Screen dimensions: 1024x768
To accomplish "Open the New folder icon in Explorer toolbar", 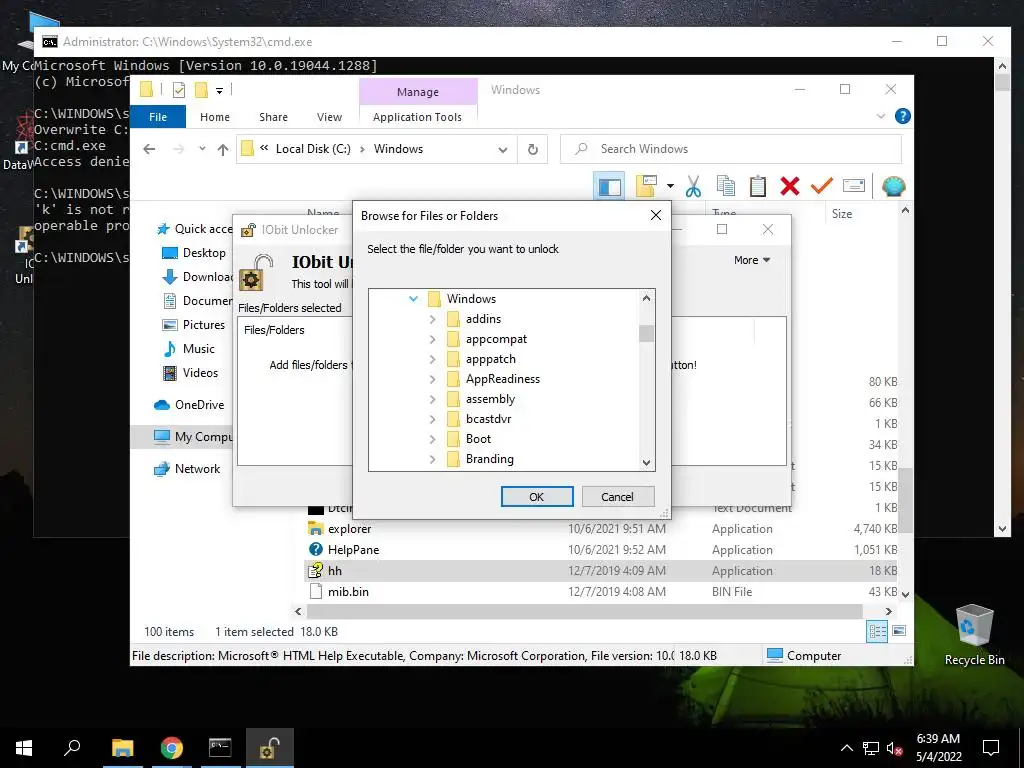I will pos(646,187).
